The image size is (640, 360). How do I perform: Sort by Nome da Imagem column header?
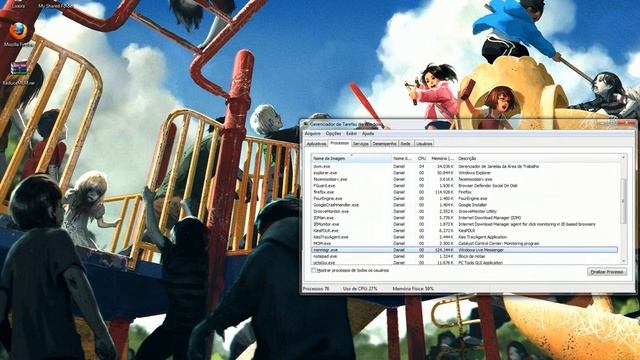coord(351,158)
